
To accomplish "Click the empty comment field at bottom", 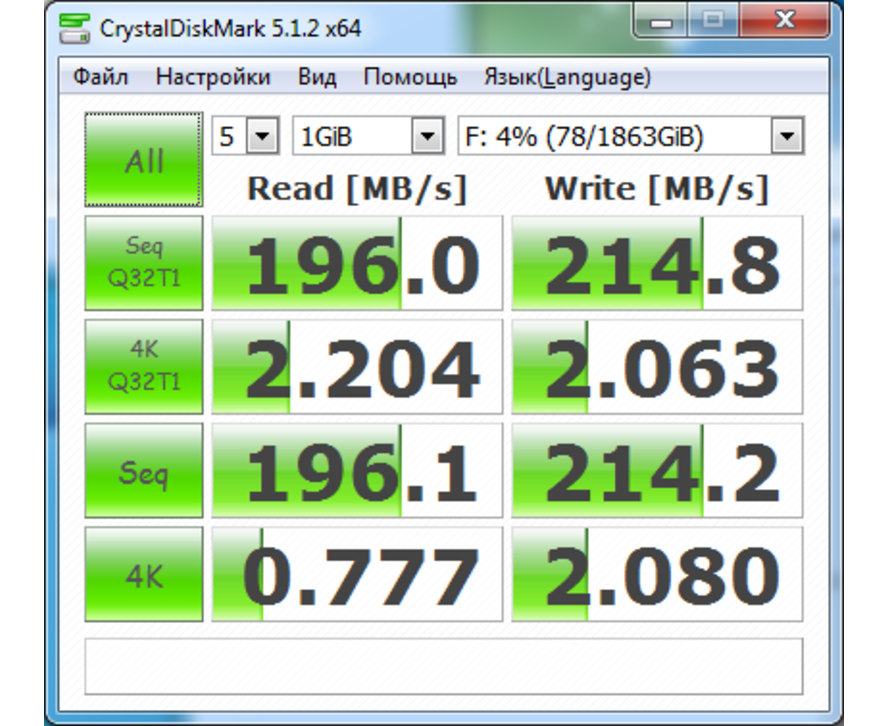I will [x=444, y=666].
